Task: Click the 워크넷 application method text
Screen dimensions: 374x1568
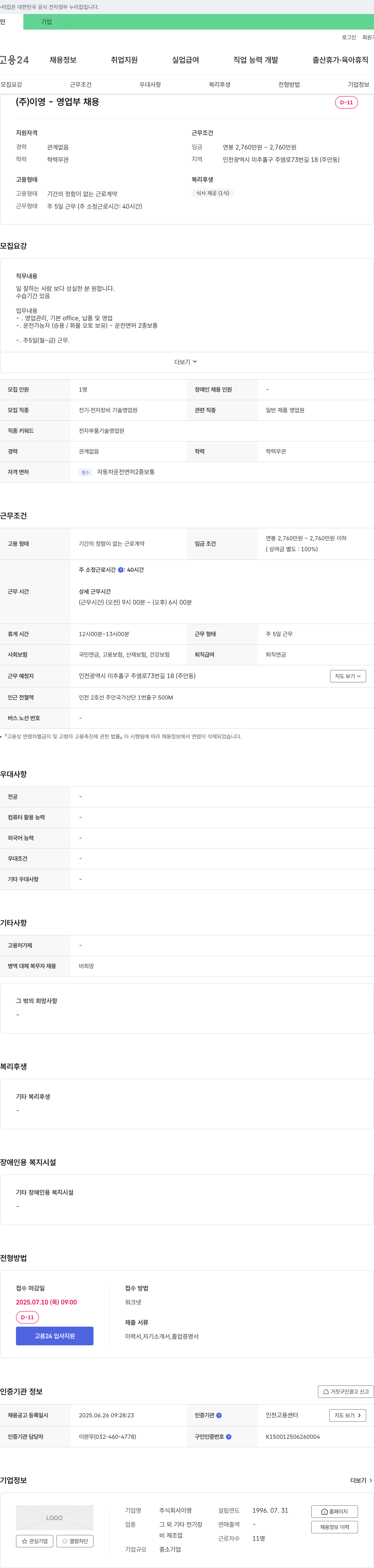Action: click(x=133, y=1302)
